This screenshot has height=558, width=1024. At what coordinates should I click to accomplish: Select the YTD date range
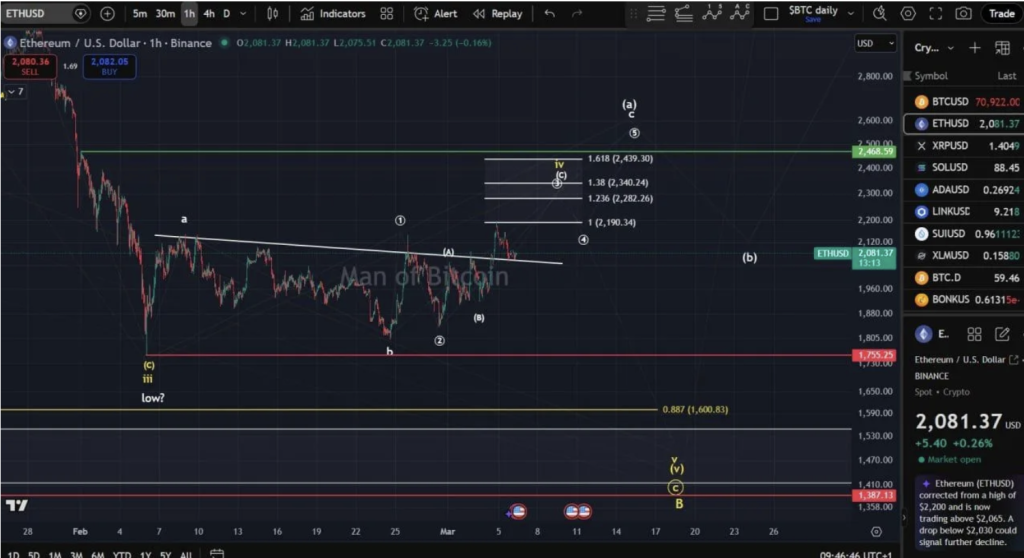coord(121,555)
